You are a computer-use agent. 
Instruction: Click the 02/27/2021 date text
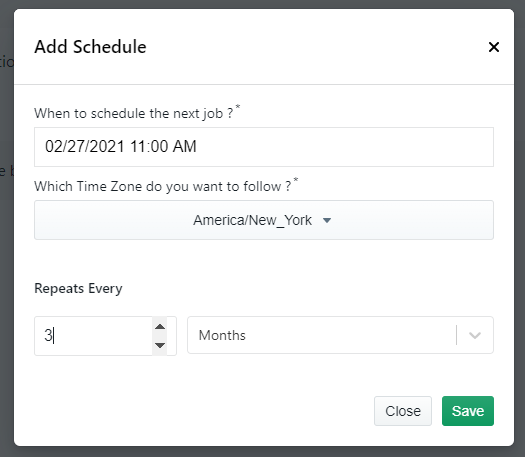click(85, 147)
